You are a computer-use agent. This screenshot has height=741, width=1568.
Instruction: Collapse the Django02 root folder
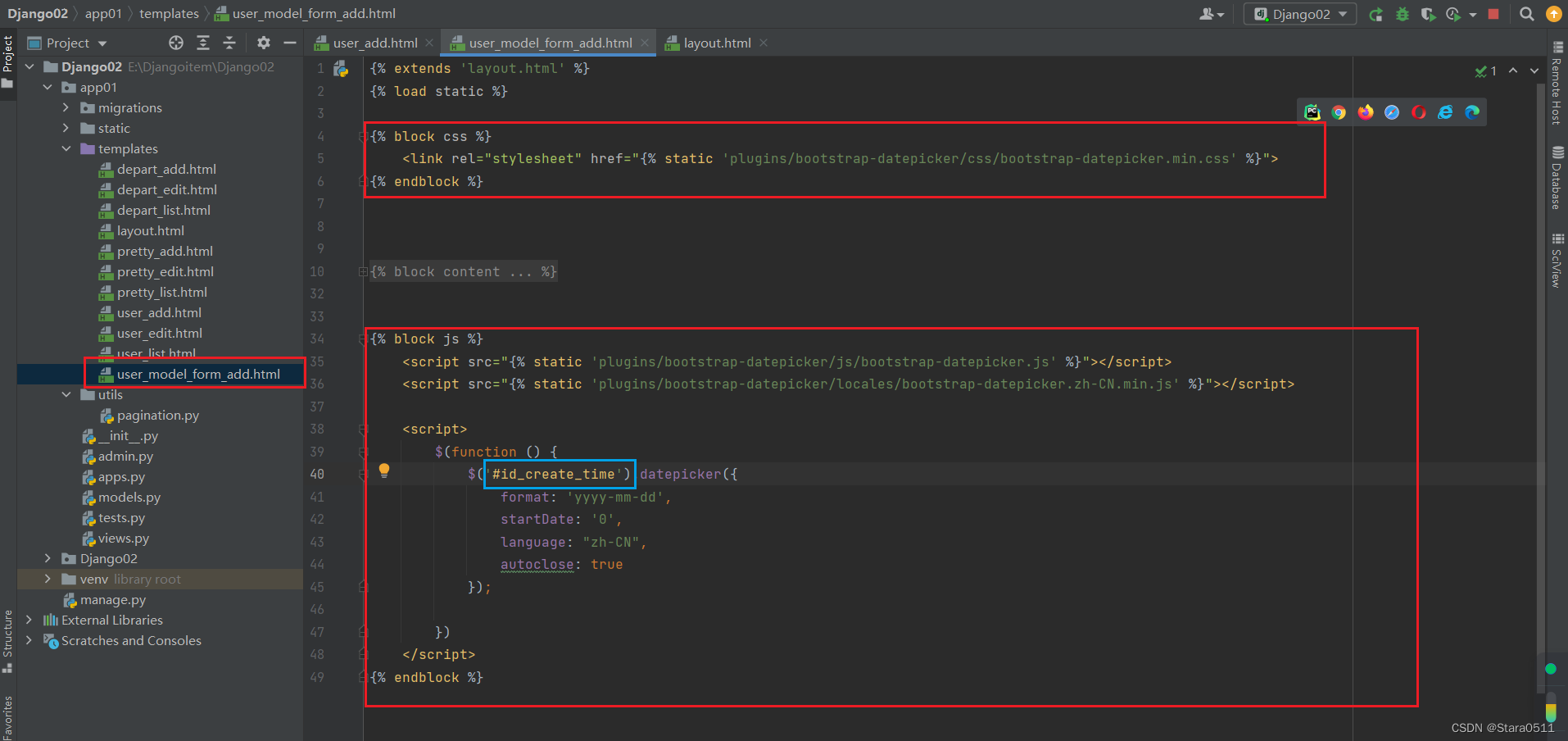coord(29,66)
